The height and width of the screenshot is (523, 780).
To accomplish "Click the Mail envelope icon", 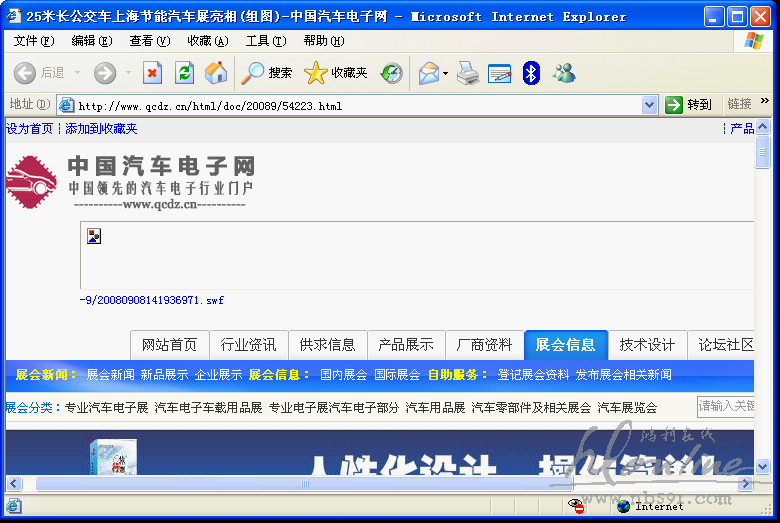I will tap(429, 74).
